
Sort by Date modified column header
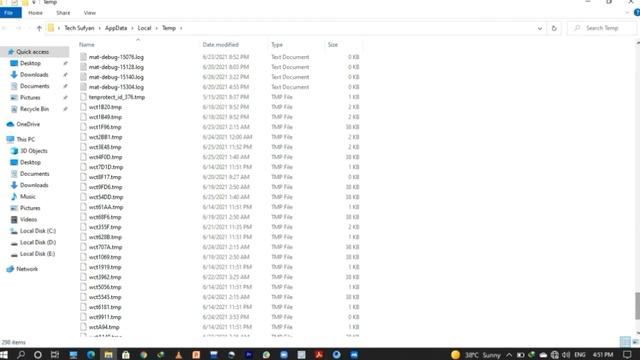[x=220, y=44]
